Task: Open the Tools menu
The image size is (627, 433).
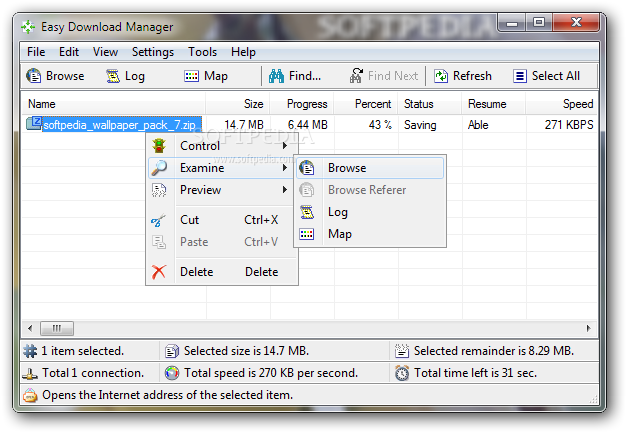Action: [202, 52]
